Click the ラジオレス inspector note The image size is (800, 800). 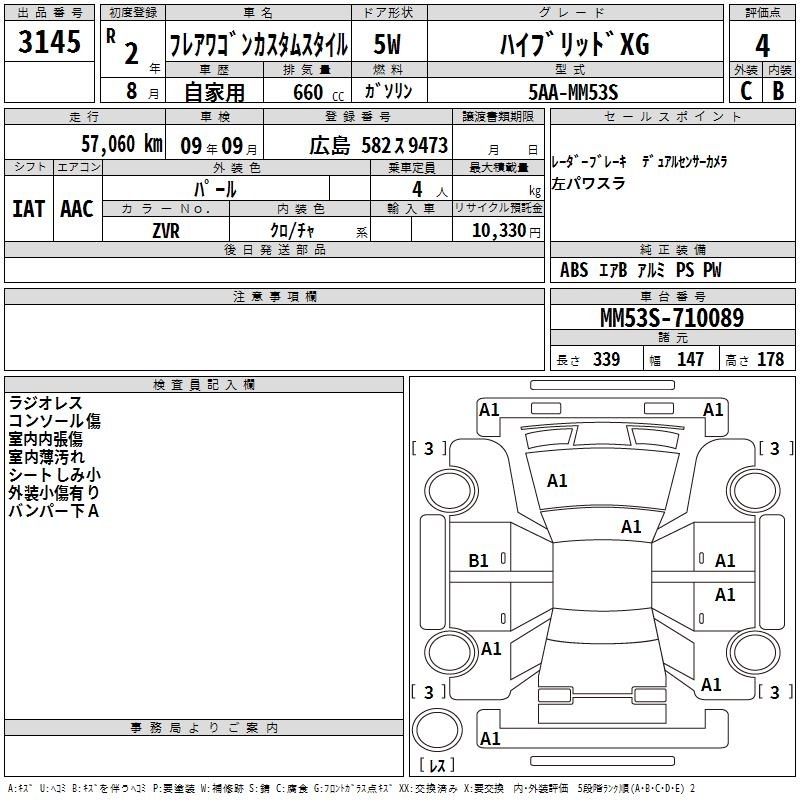click(45, 403)
